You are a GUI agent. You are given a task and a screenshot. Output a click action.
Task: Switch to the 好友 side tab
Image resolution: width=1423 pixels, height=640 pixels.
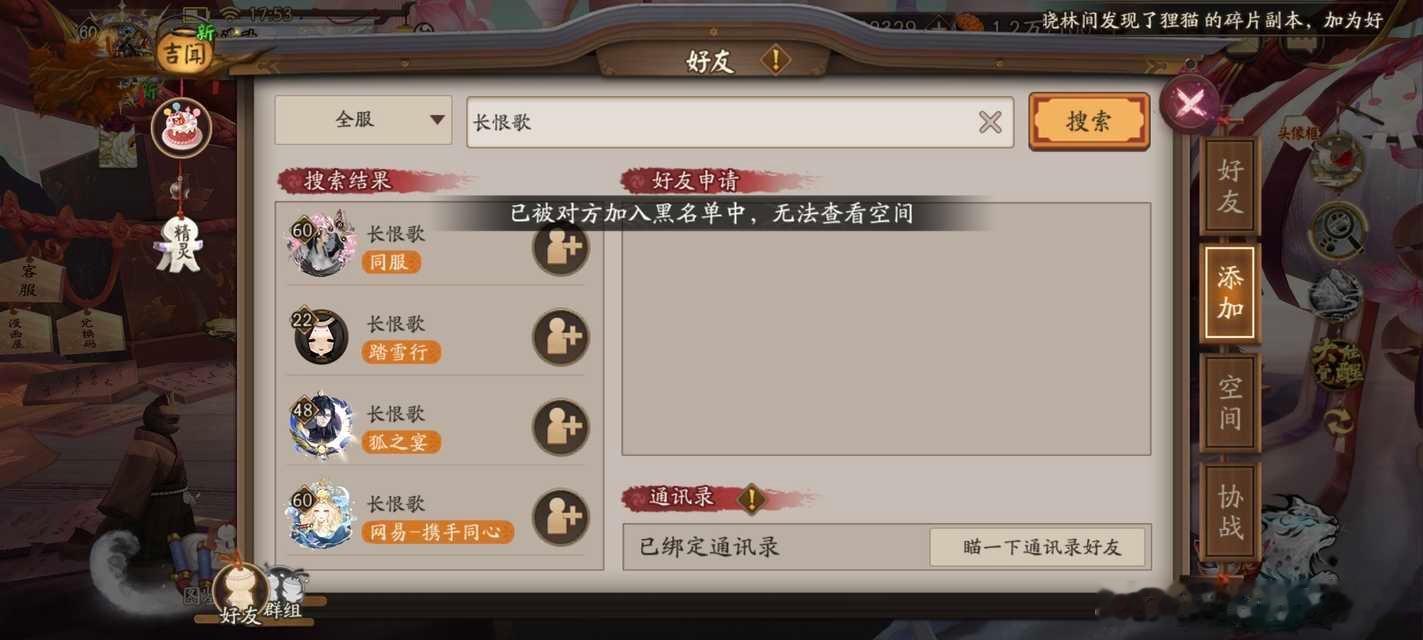click(1230, 187)
